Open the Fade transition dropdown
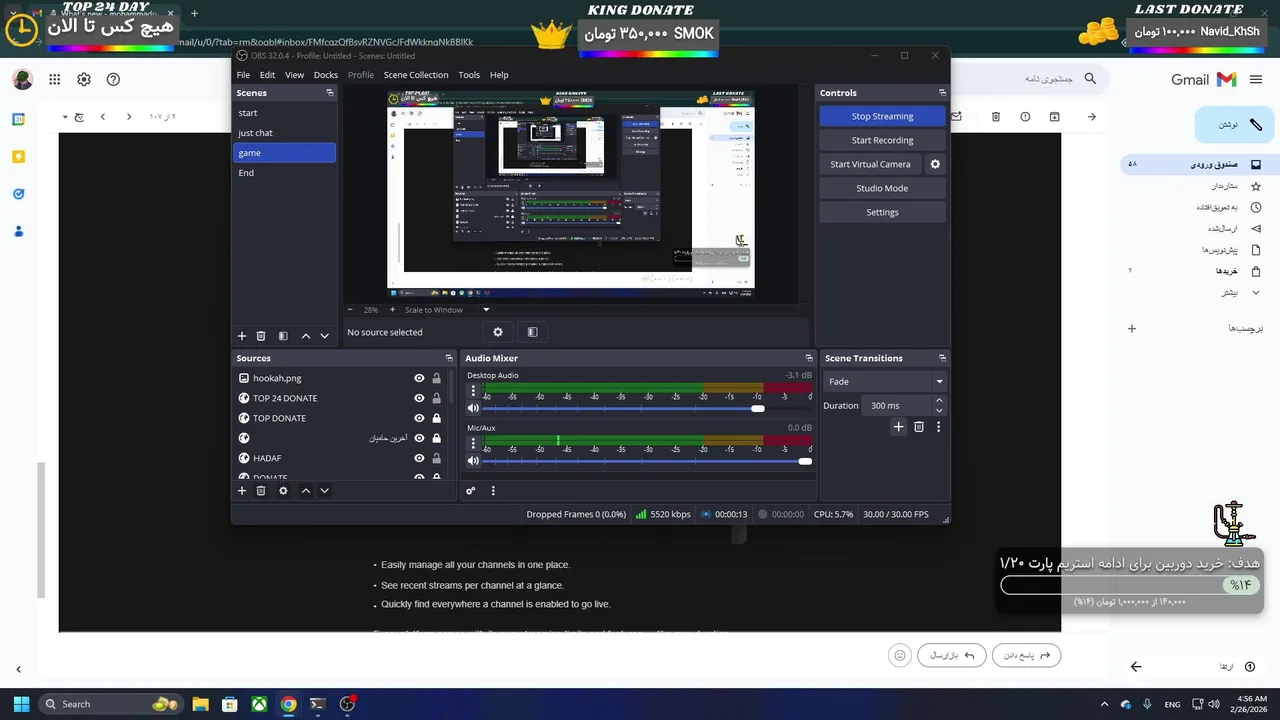The width and height of the screenshot is (1280, 720). [x=885, y=381]
